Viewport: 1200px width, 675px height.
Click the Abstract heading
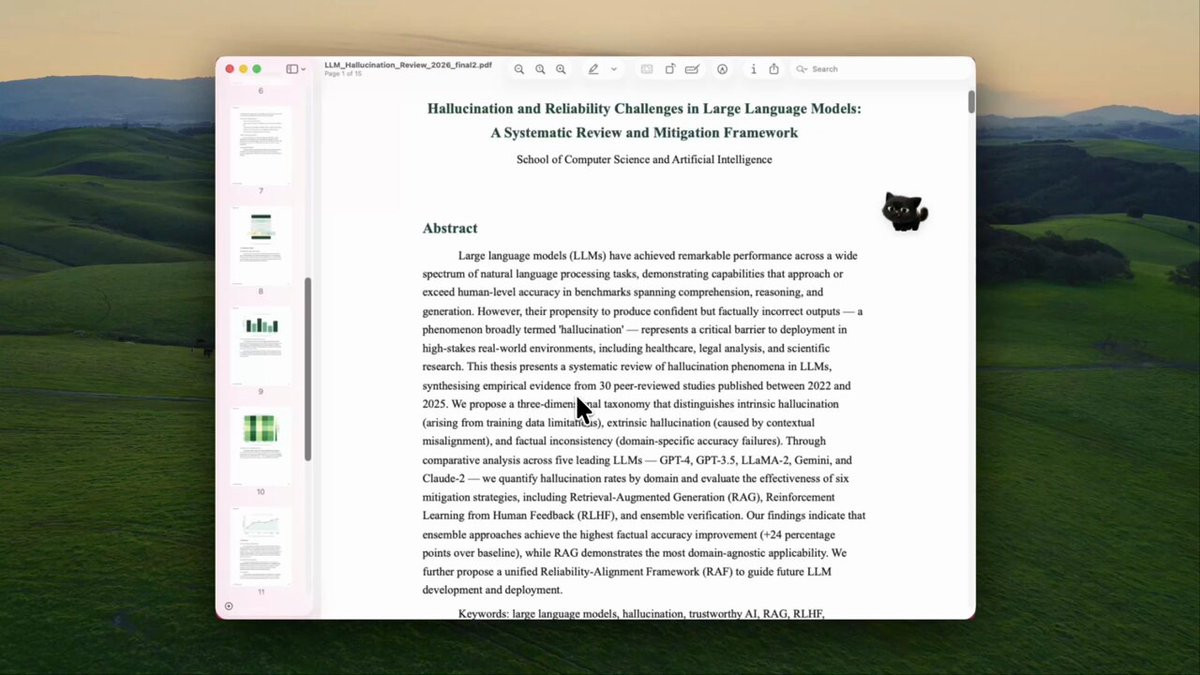click(x=450, y=228)
